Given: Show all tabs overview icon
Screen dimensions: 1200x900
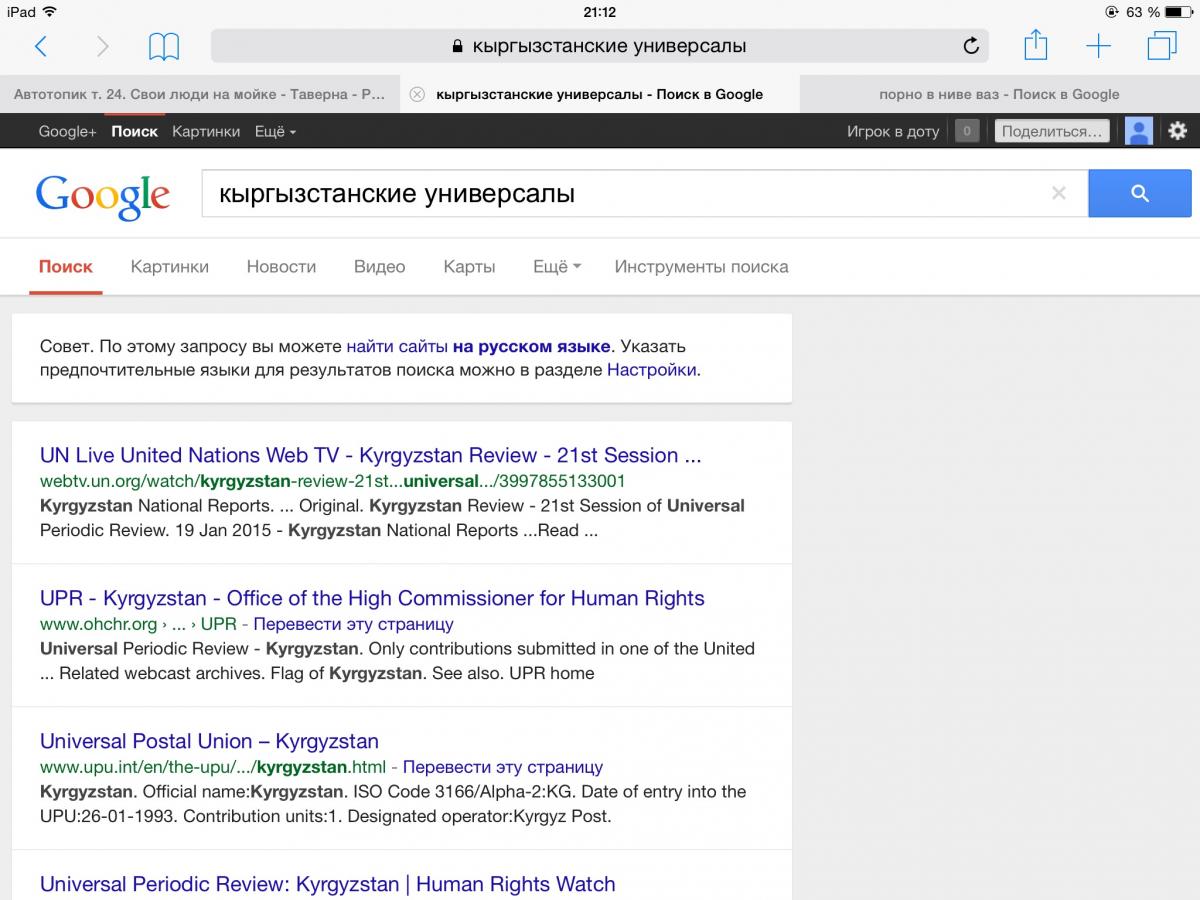Looking at the screenshot, I should (x=1162, y=46).
